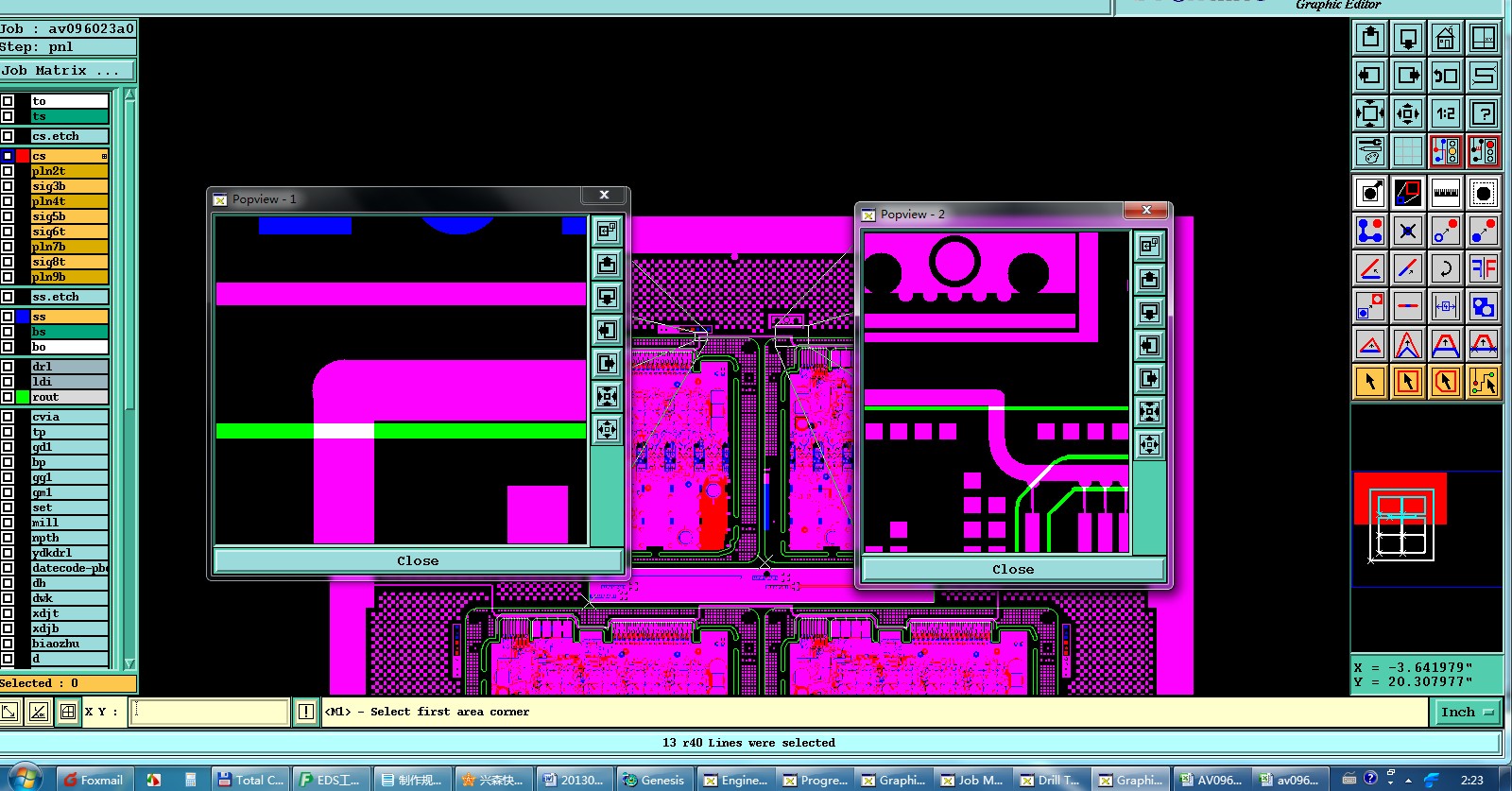The height and width of the screenshot is (791, 1512).
Task: Click Close button in Popview 1
Action: (418, 560)
